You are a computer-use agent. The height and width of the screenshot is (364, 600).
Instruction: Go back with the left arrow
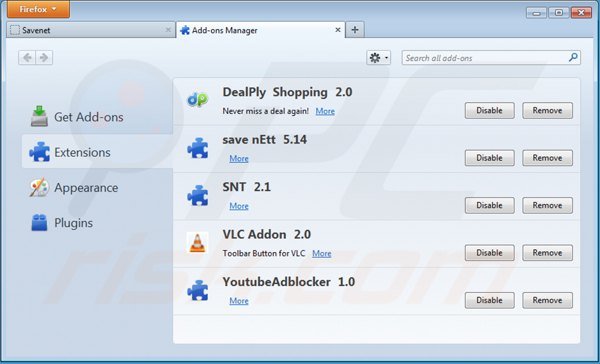27,58
